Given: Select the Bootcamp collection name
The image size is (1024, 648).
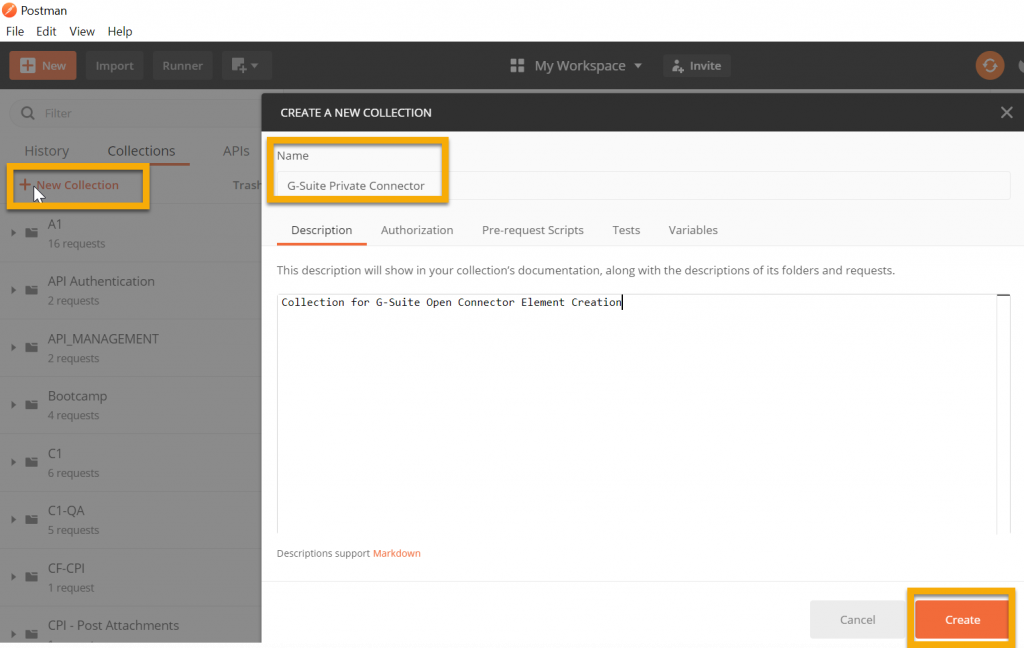Looking at the screenshot, I should [x=77, y=397].
